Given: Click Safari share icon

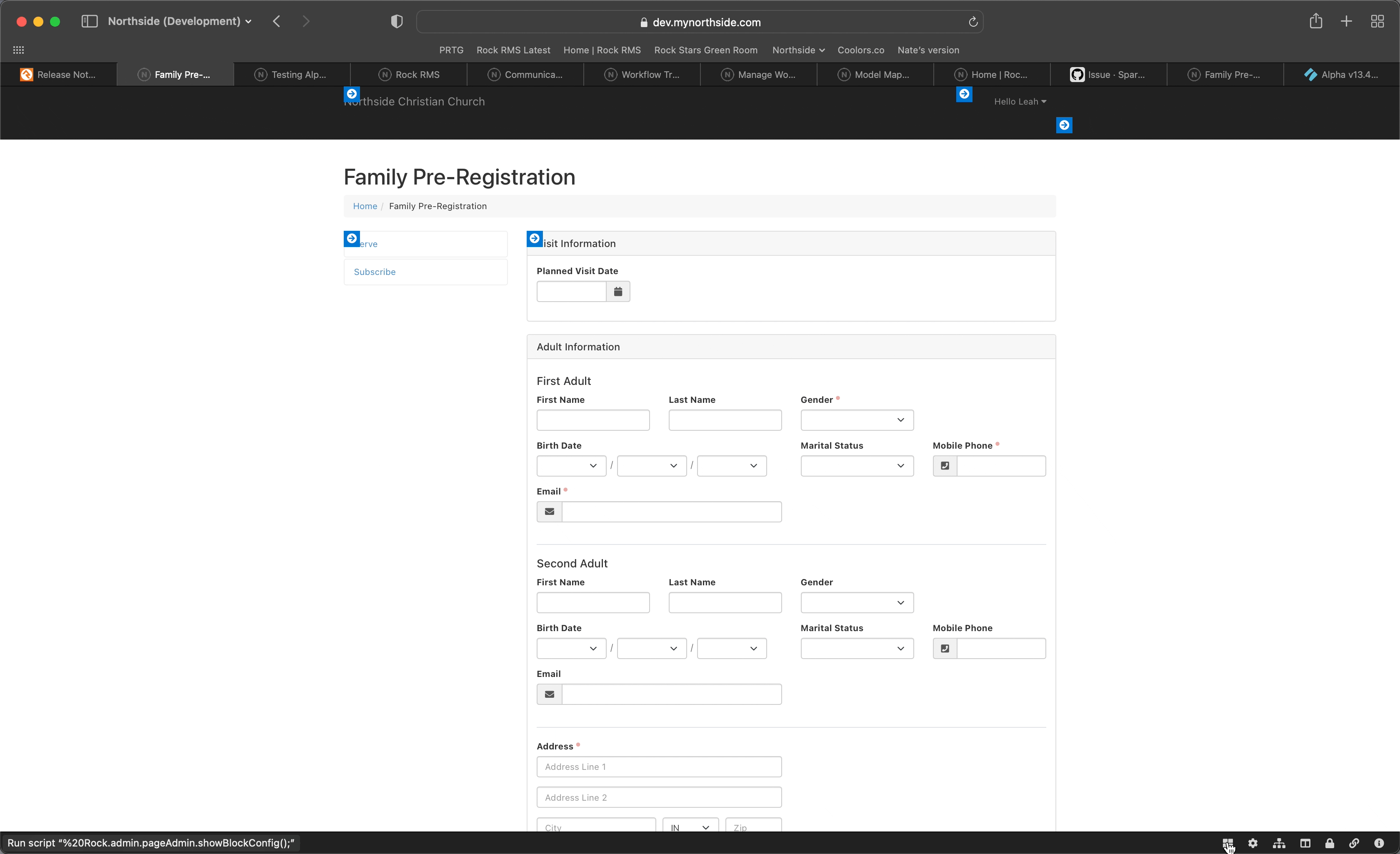Looking at the screenshot, I should point(1316,21).
